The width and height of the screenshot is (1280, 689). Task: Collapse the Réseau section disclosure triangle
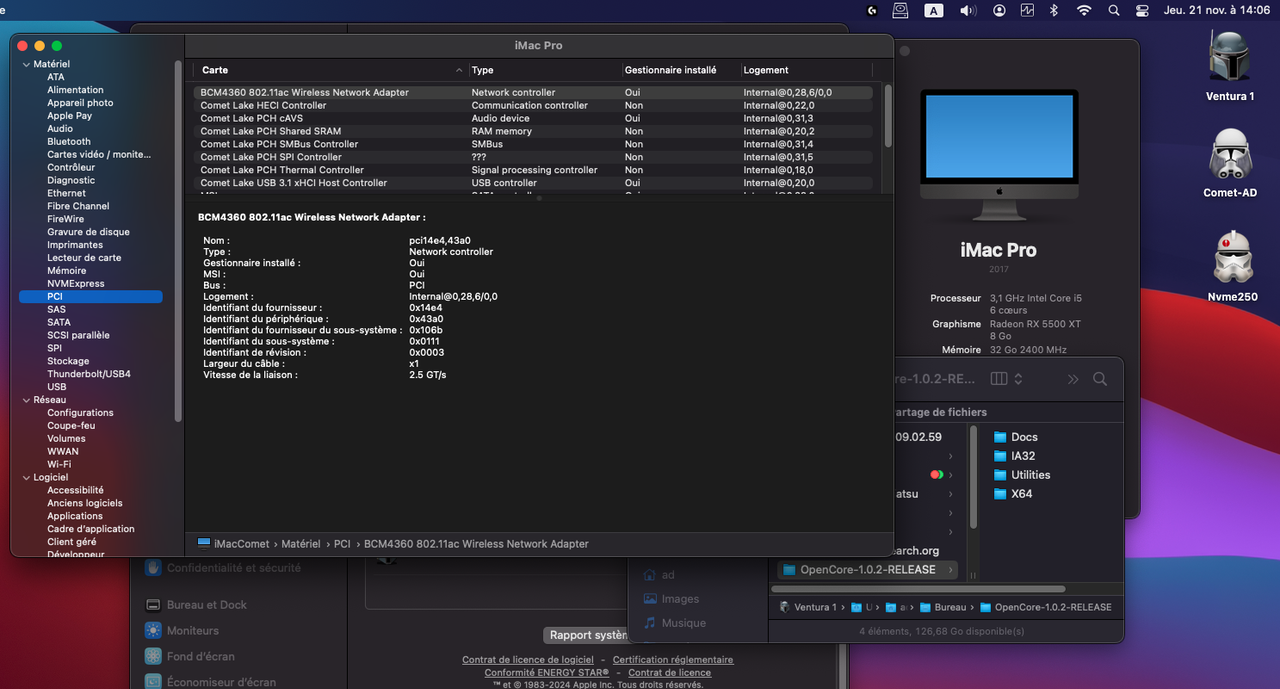[x=26, y=400]
